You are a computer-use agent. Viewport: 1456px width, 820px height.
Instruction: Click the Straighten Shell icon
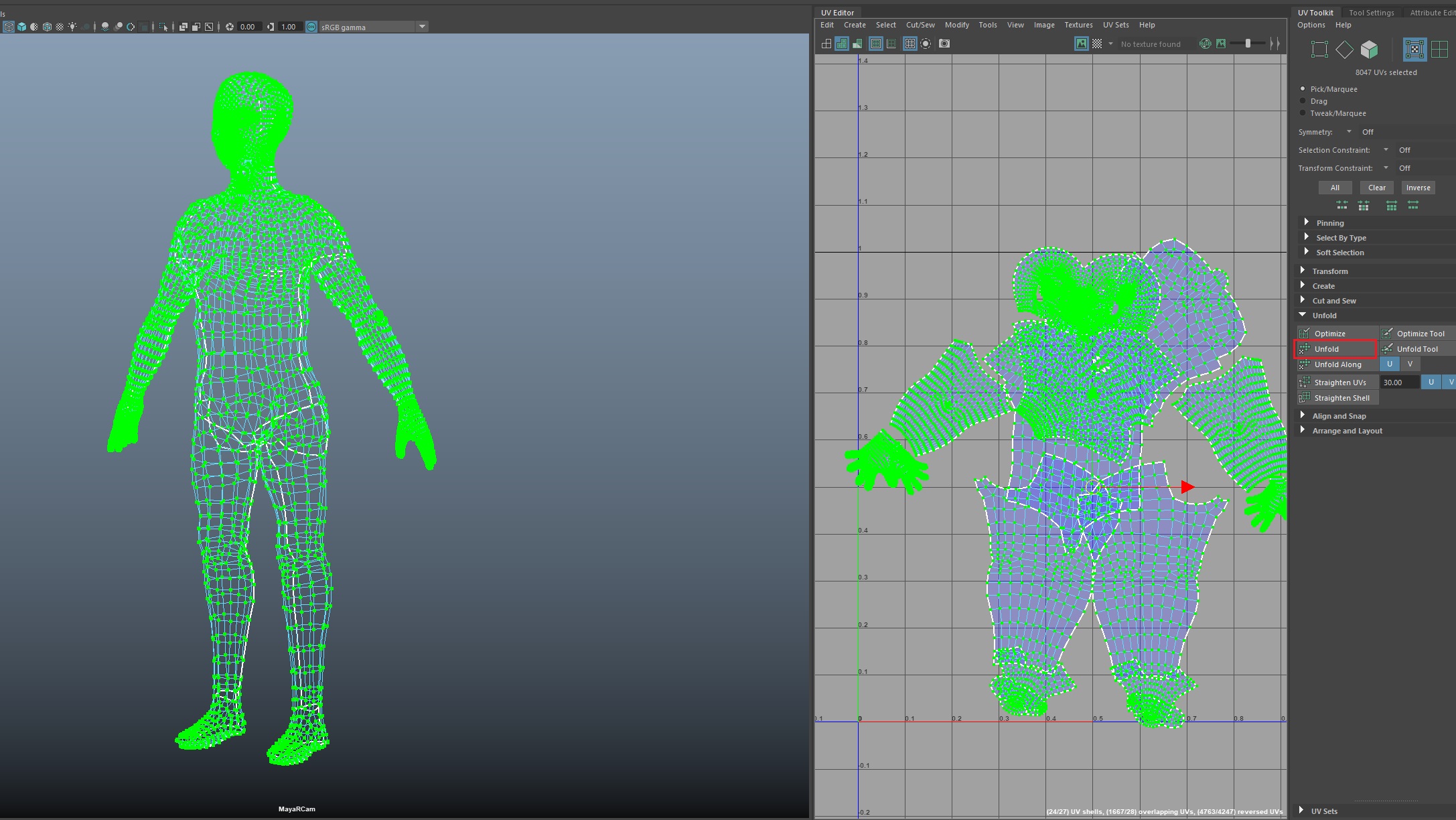[x=1305, y=398]
